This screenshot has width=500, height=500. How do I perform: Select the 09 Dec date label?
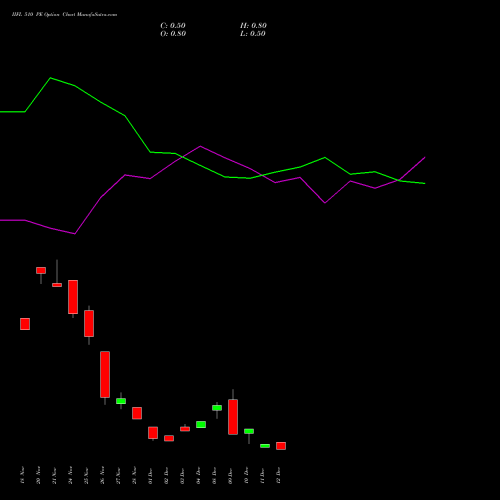pos(230,475)
